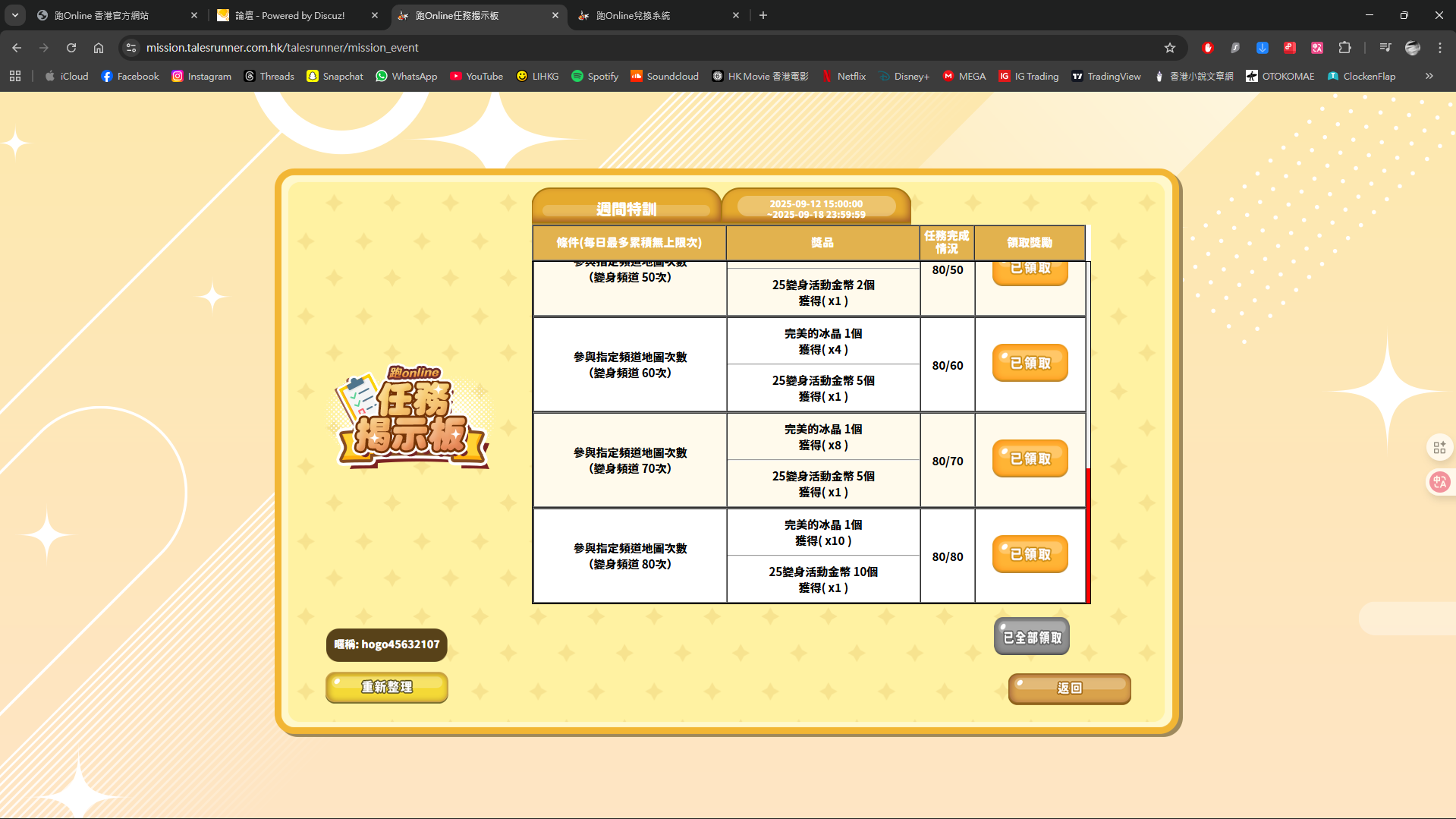Expand the tab search dropdown arrow
1456x819 pixels.
pyautogui.click(x=15, y=15)
